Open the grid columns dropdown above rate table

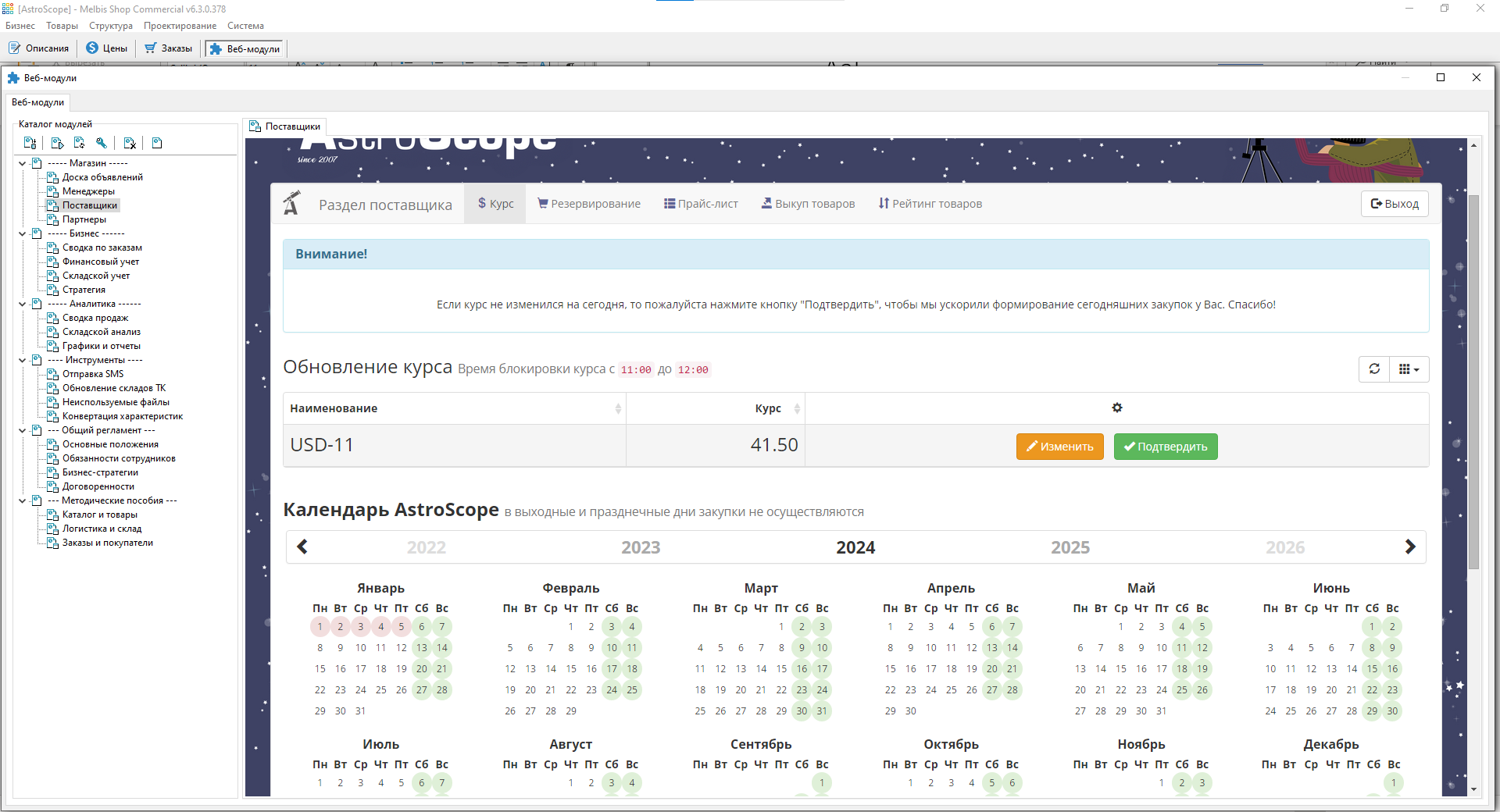pyautogui.click(x=1409, y=369)
